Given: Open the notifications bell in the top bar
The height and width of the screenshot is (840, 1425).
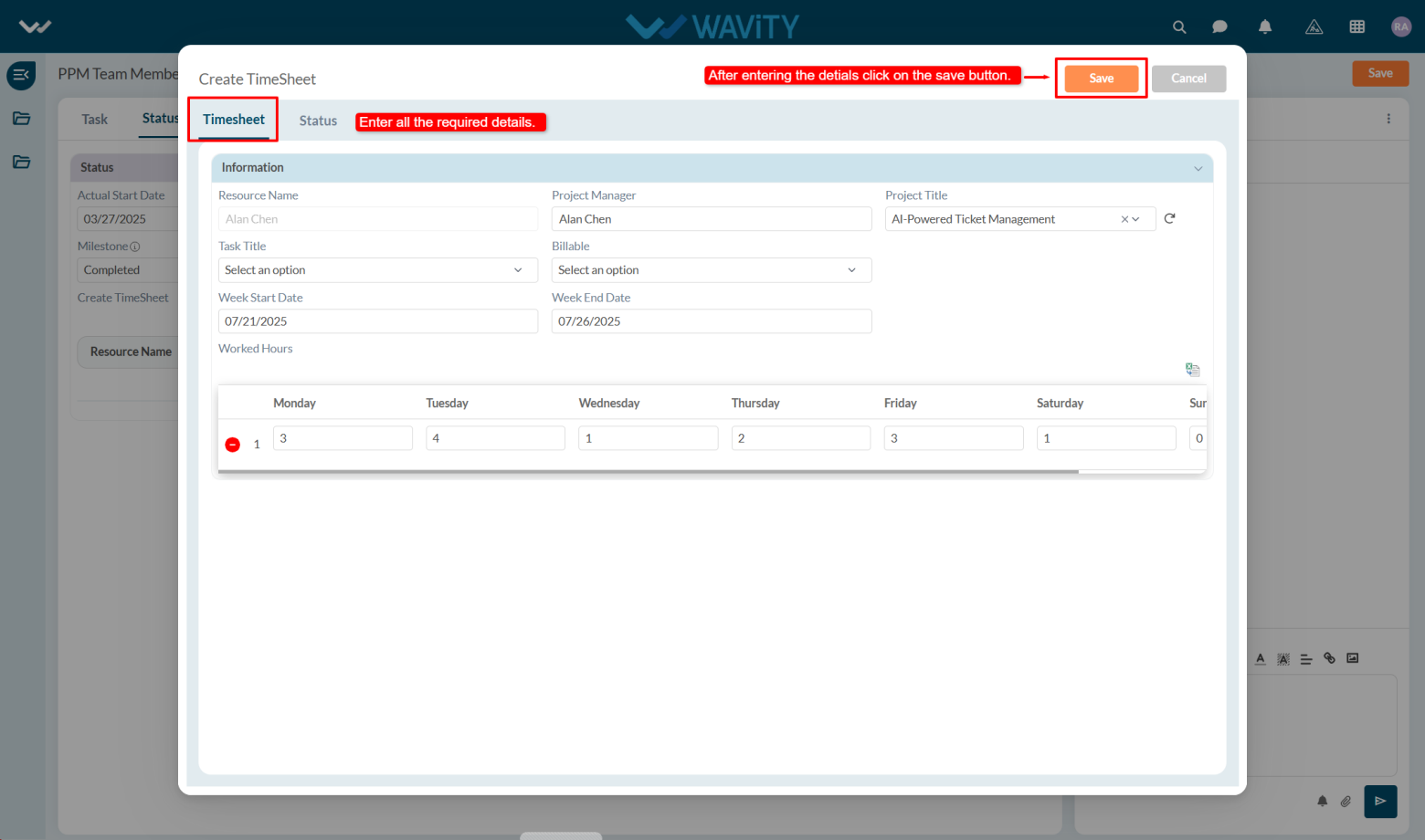Looking at the screenshot, I should point(1265,26).
